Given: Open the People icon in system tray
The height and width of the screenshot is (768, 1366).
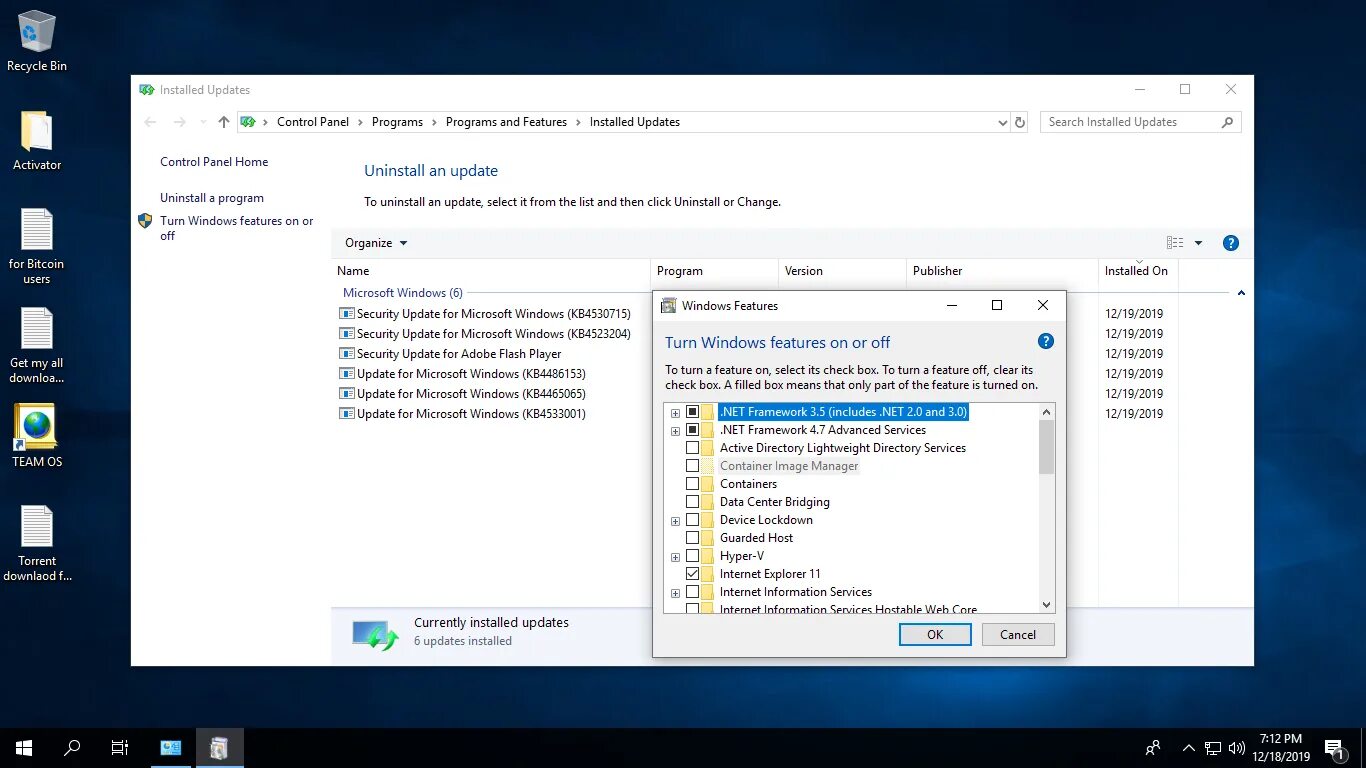Looking at the screenshot, I should click(1153, 747).
